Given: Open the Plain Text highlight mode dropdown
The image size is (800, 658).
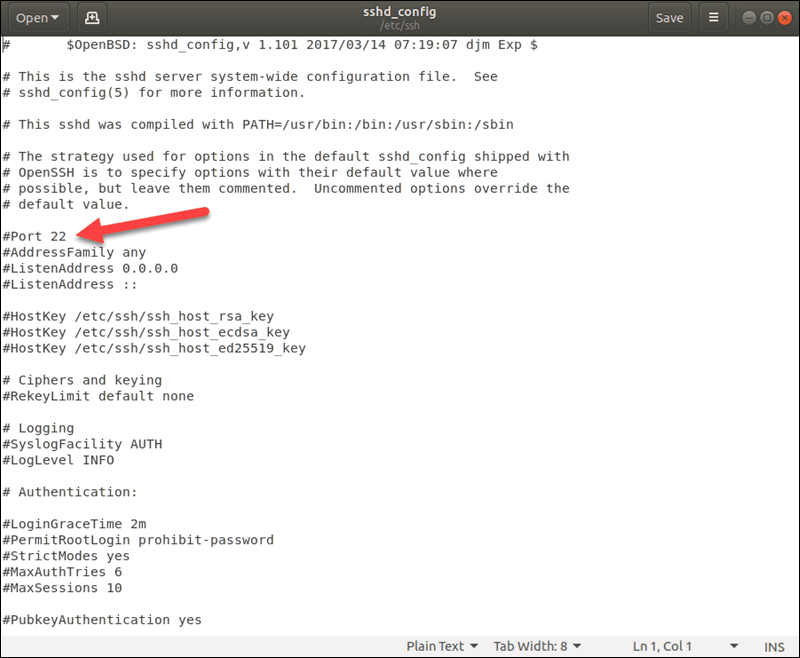Looking at the screenshot, I should [x=442, y=646].
